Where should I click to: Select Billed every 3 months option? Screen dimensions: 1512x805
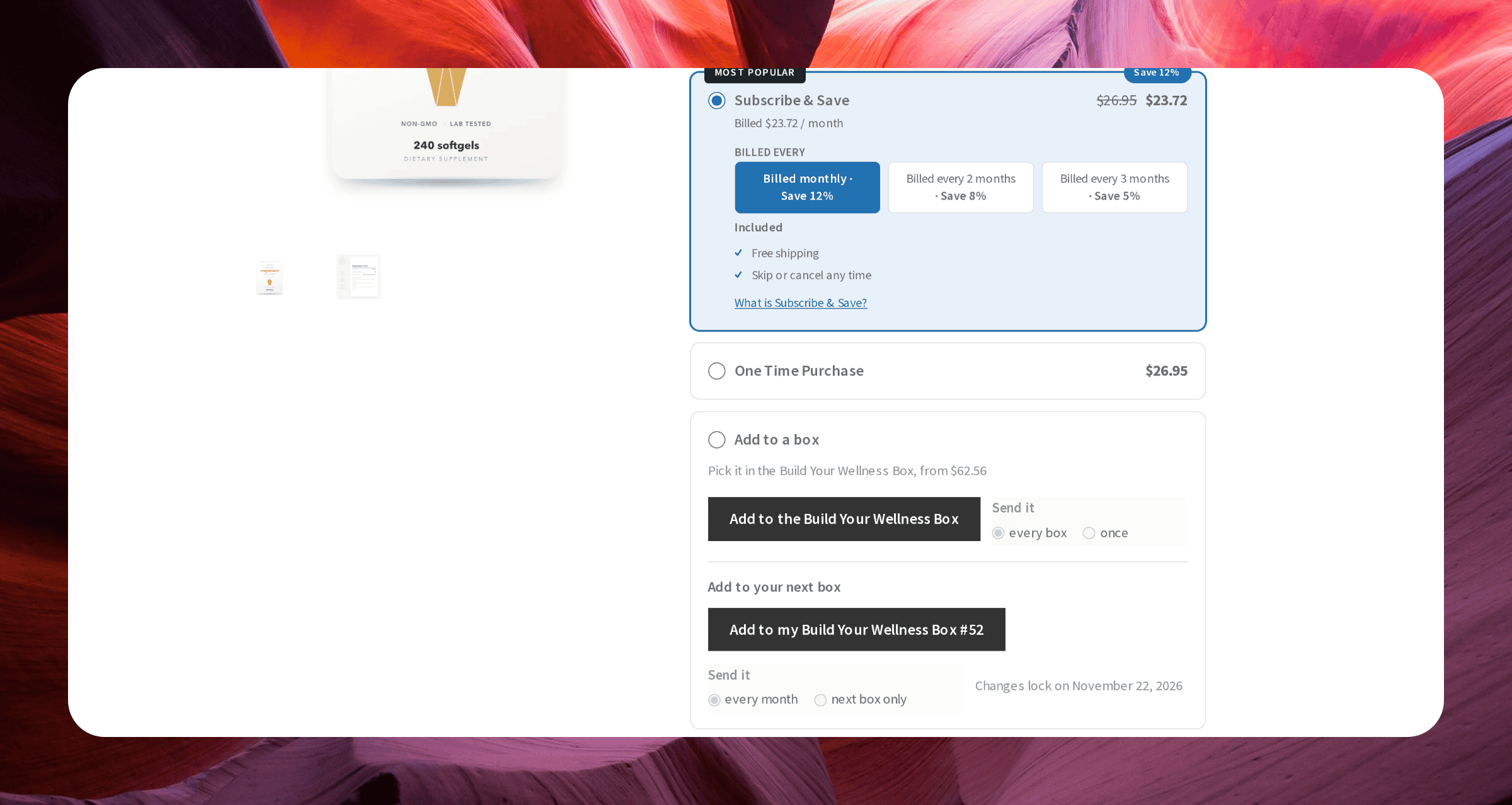(x=1114, y=187)
